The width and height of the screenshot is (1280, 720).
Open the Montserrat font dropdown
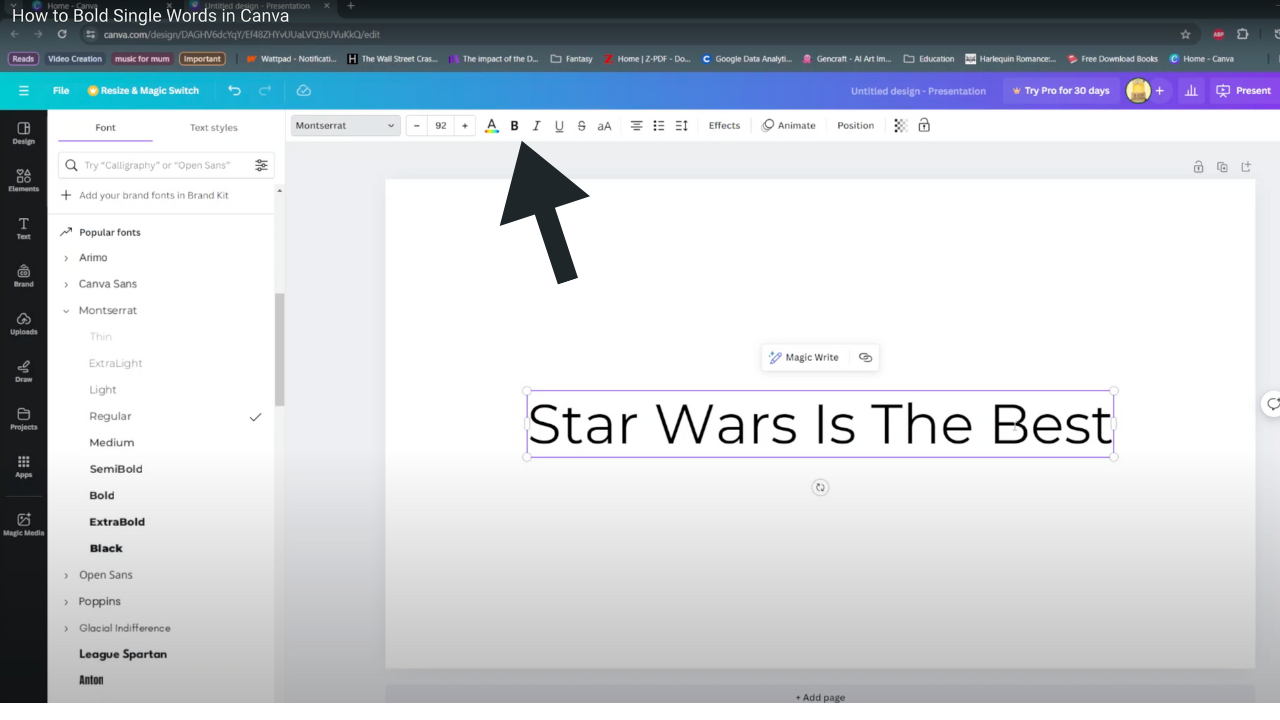(x=346, y=126)
